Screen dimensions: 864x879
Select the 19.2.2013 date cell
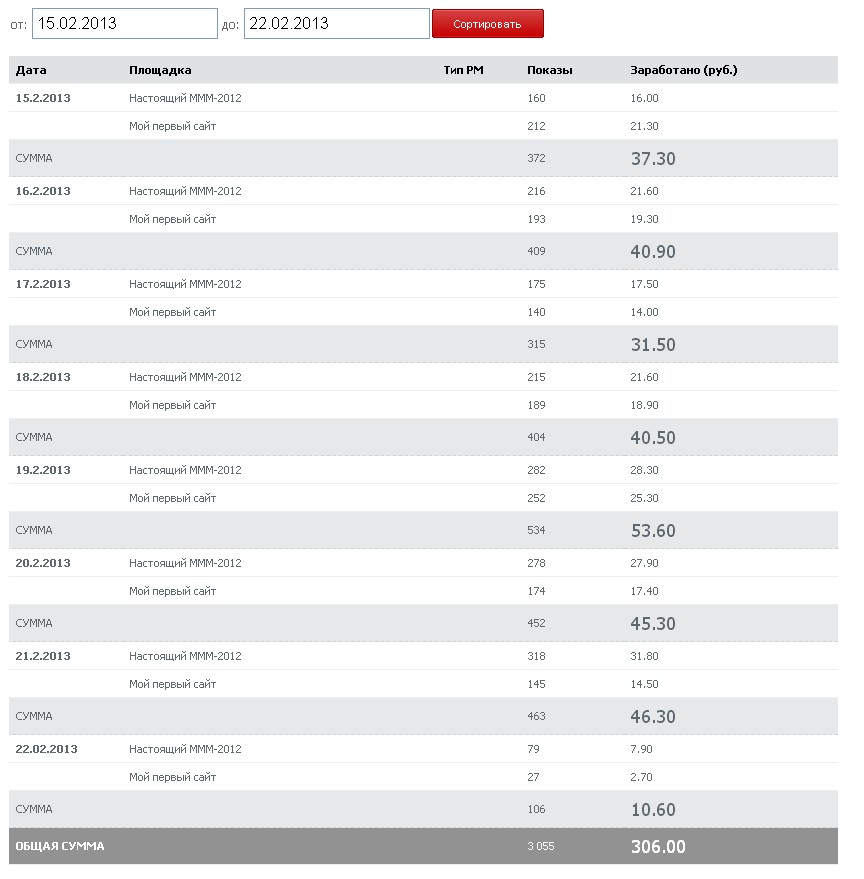pos(43,470)
